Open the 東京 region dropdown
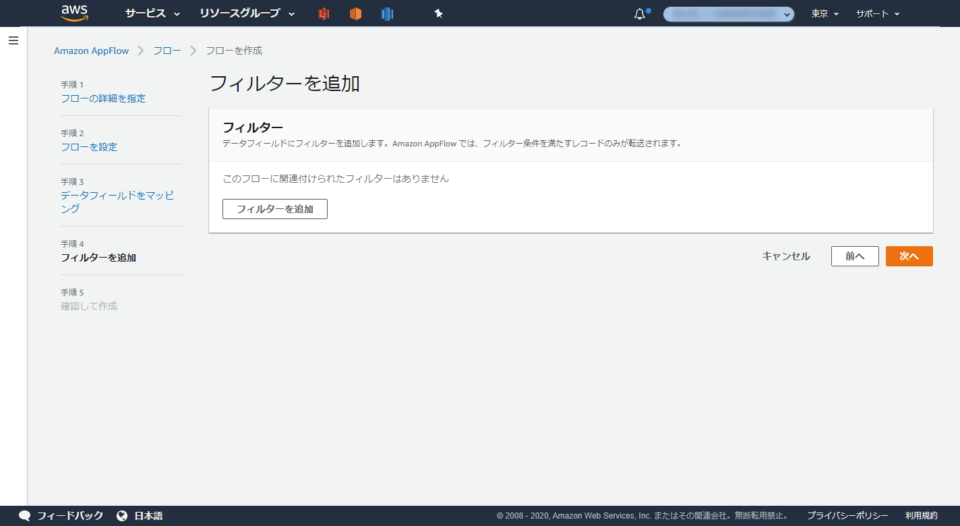This screenshot has width=960, height=526. point(825,13)
